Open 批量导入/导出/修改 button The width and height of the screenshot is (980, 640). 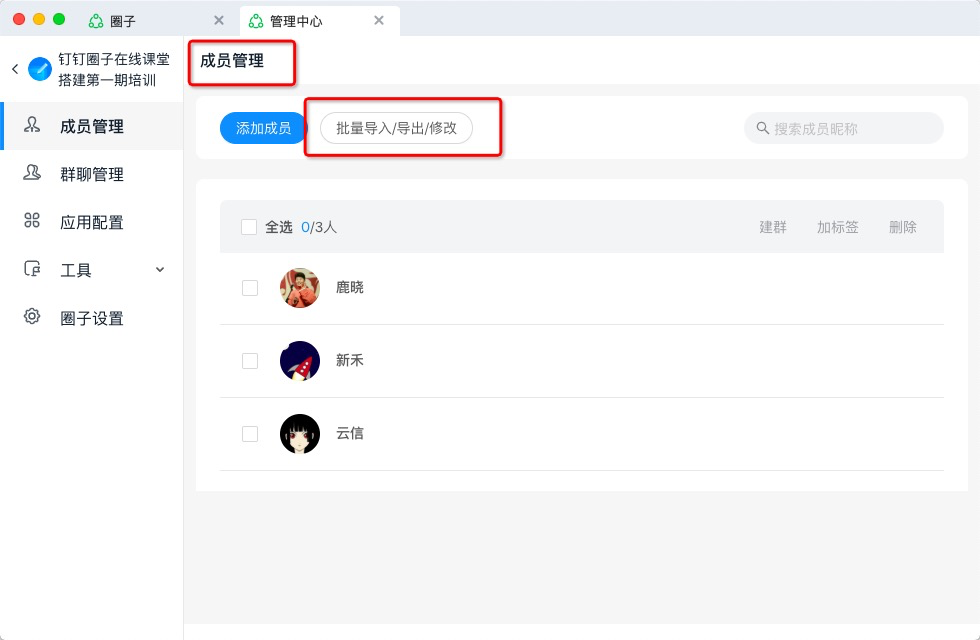tap(396, 128)
